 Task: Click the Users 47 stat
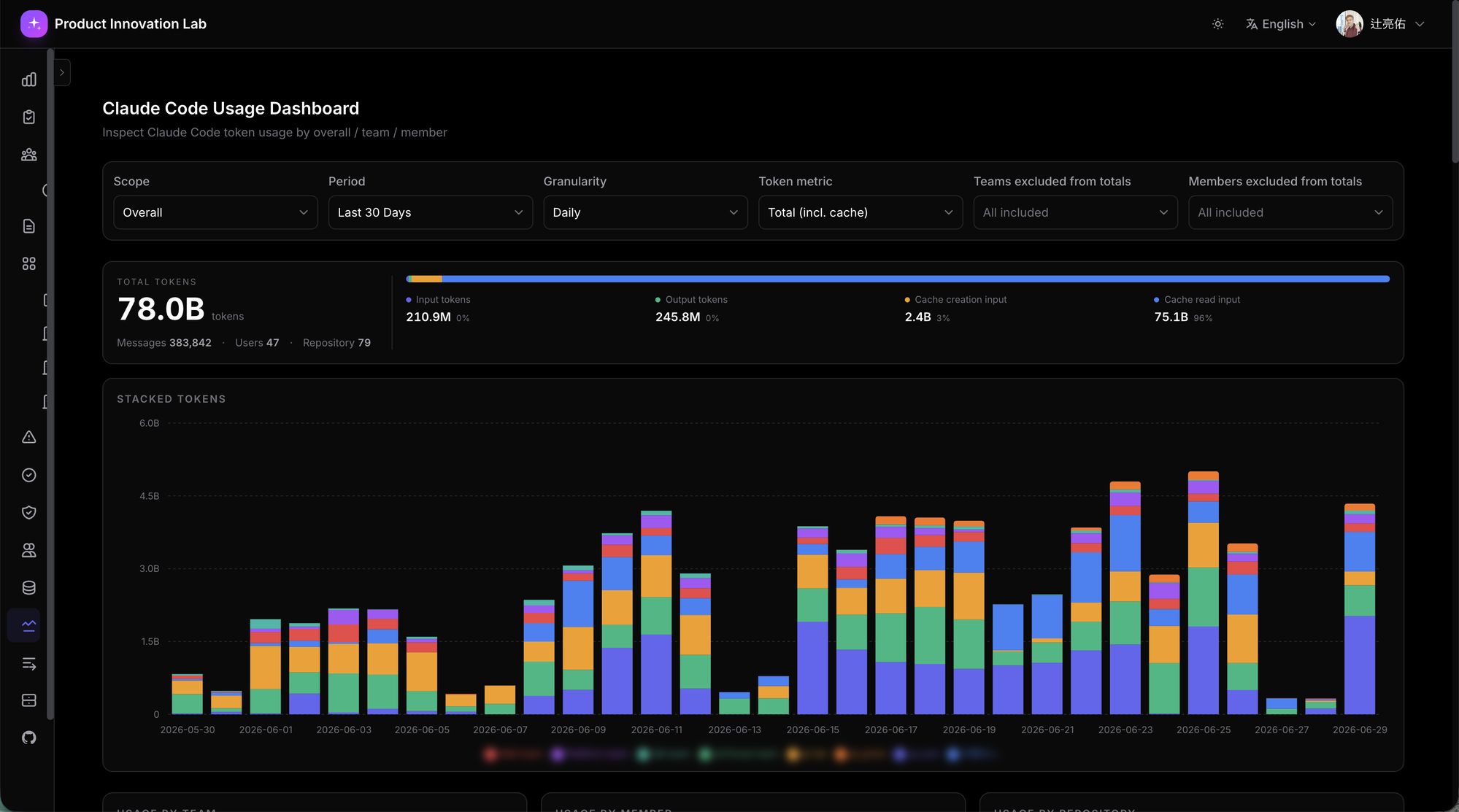pyautogui.click(x=257, y=343)
